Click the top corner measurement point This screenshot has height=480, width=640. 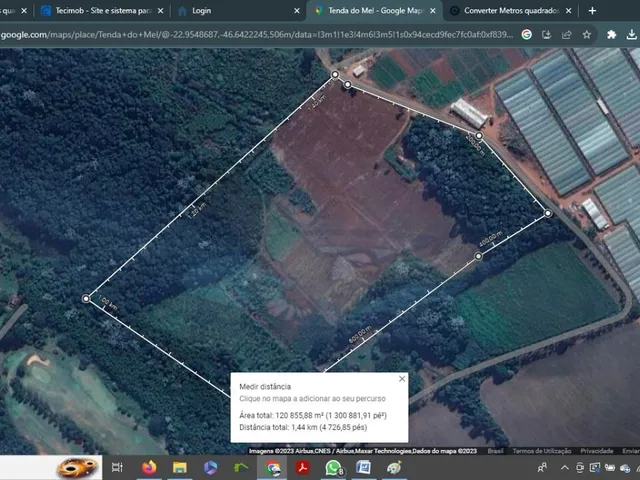pyautogui.click(x=335, y=74)
